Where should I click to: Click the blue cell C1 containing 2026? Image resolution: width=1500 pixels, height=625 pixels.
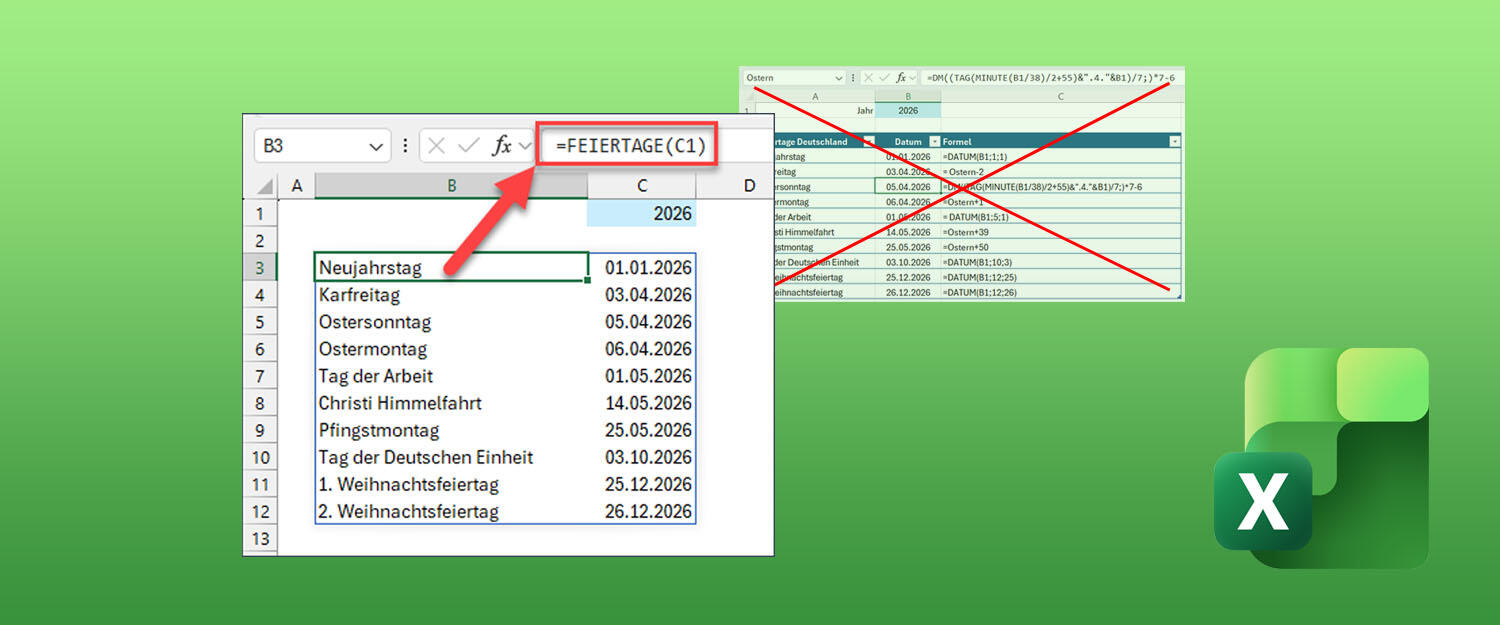(642, 213)
